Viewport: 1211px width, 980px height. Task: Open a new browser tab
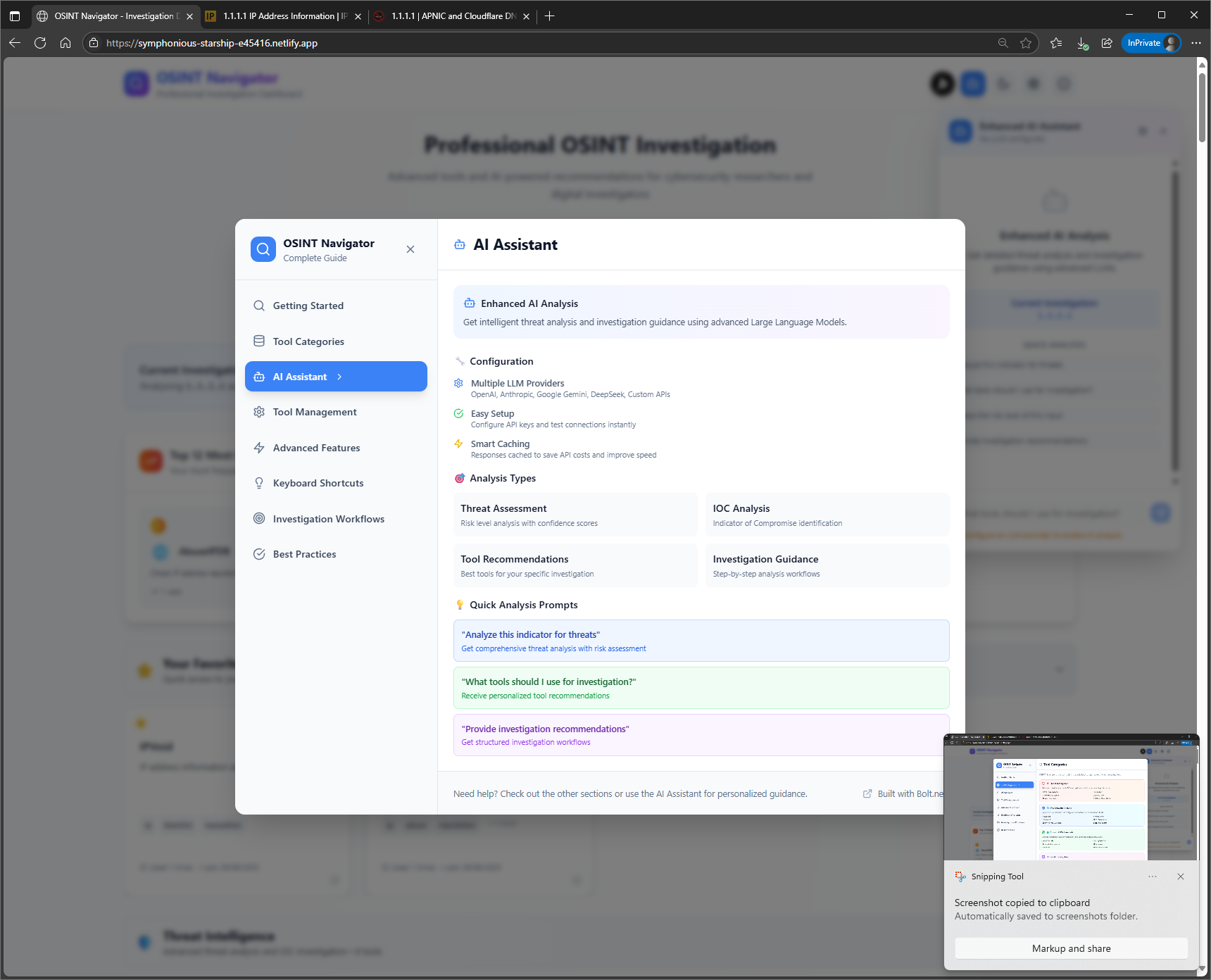click(550, 16)
